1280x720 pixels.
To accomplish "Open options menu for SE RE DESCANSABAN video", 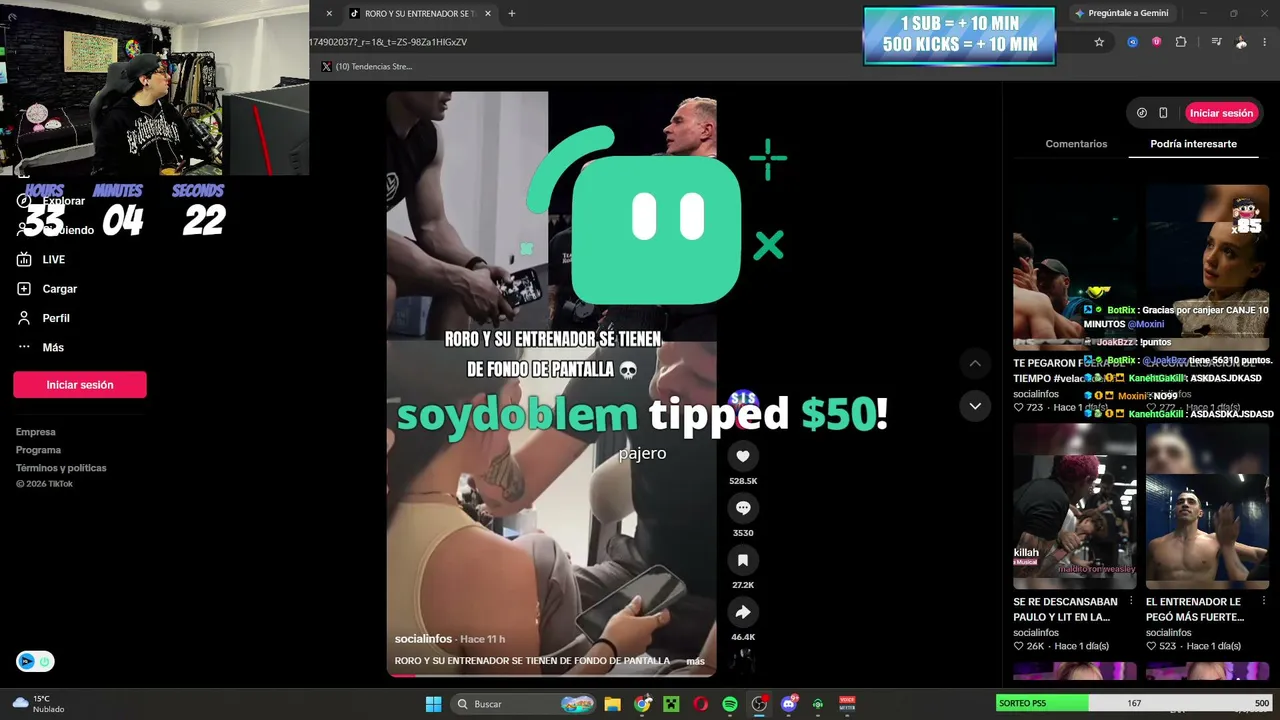I will click(x=1131, y=601).
